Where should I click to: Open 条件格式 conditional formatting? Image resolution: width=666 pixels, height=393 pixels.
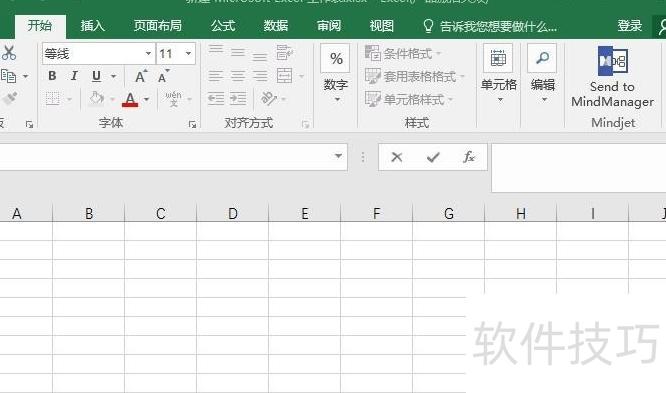403,54
